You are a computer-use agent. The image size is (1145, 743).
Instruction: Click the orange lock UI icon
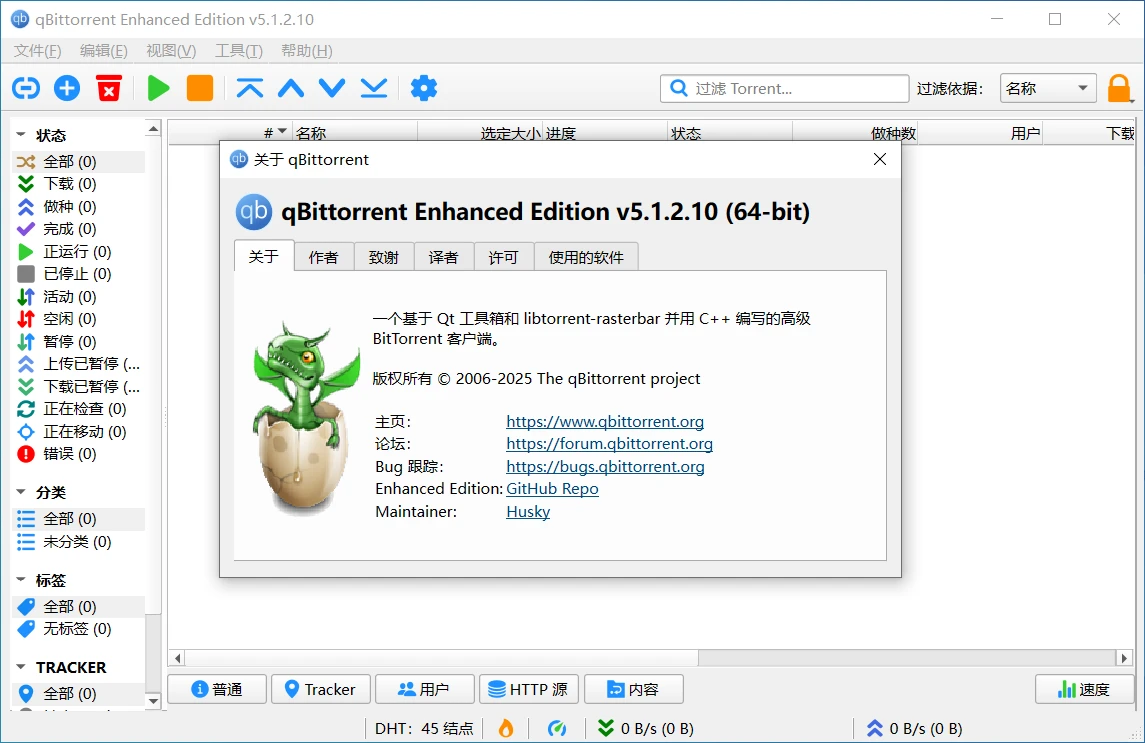[1119, 89]
